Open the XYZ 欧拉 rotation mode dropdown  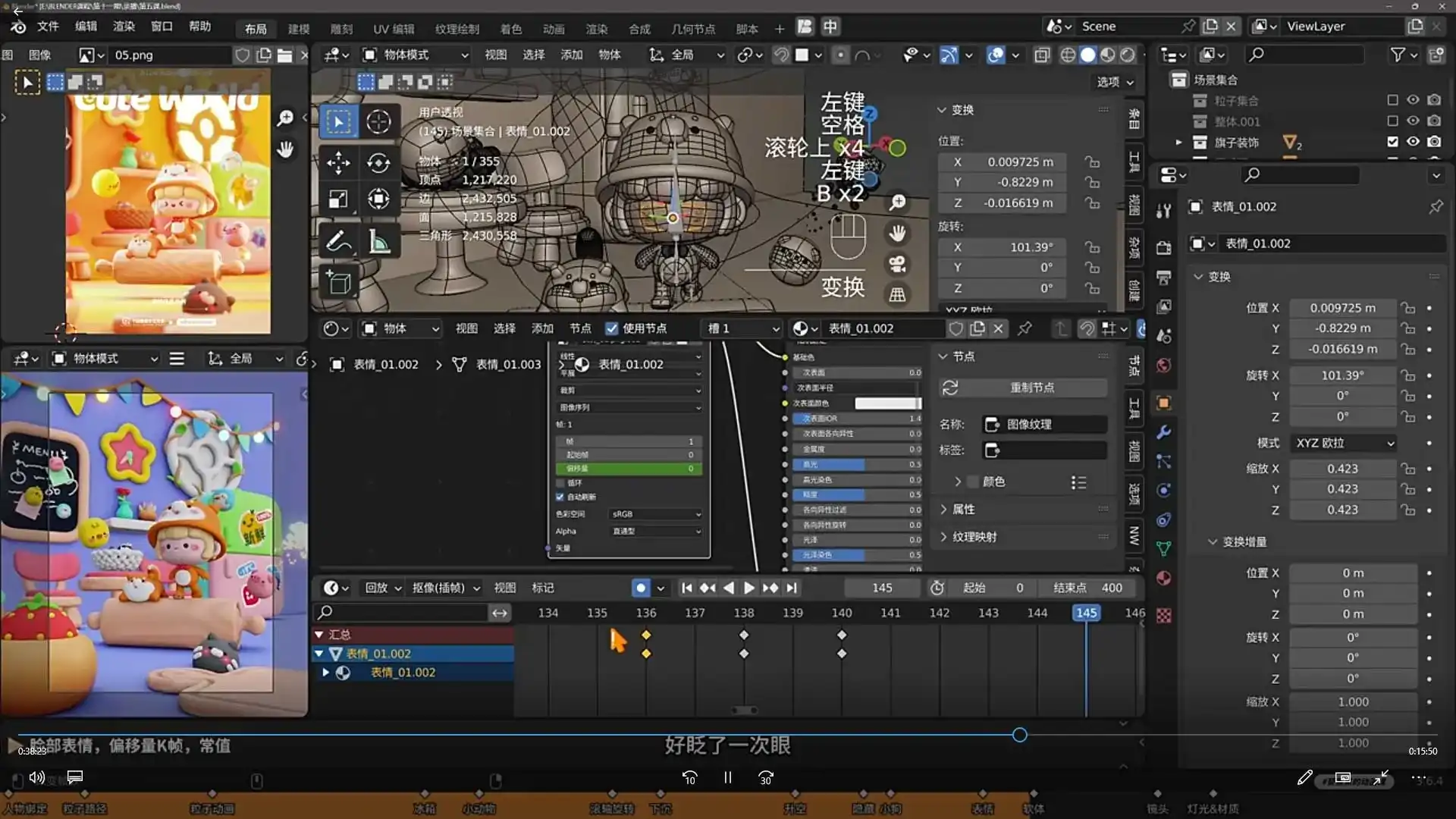[x=1343, y=443]
